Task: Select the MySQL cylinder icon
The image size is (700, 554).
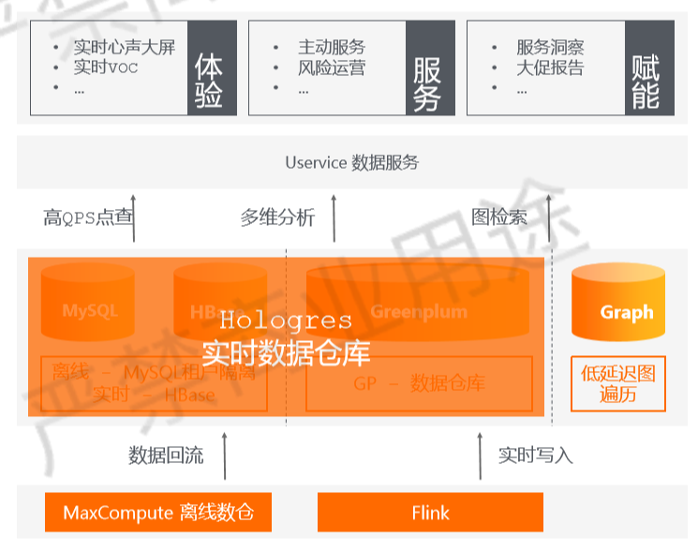Action: [88, 302]
